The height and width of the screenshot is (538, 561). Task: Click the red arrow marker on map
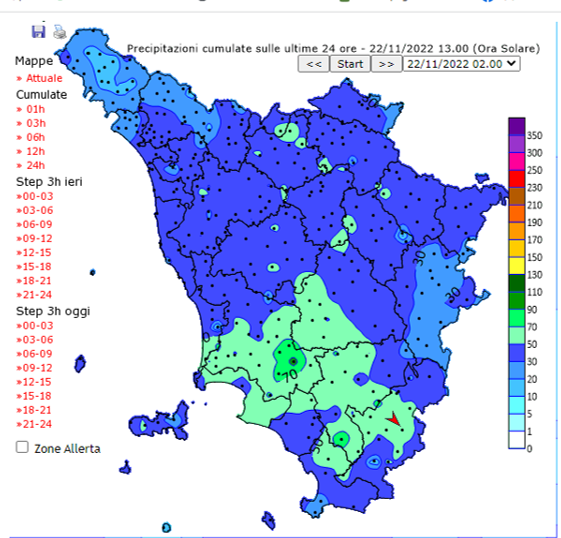click(x=393, y=419)
